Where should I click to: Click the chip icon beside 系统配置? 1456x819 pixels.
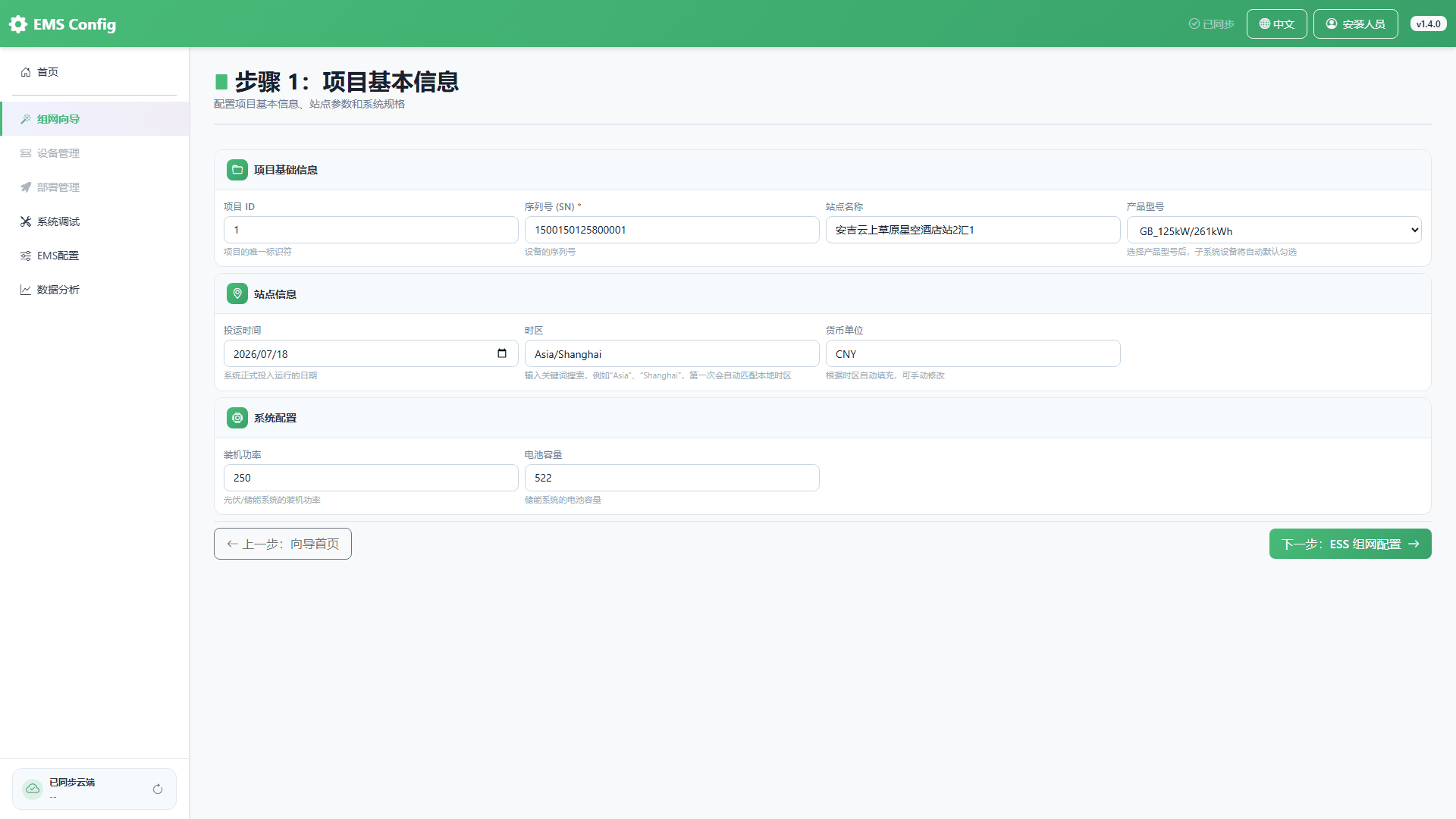click(237, 418)
